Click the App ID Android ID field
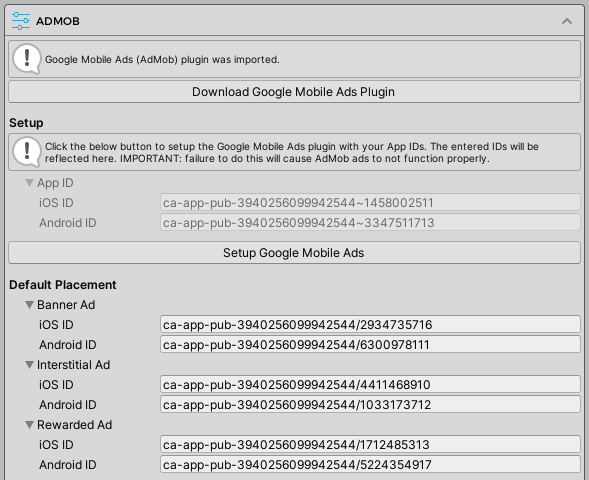Viewport: 589px width, 480px height. tap(370, 223)
